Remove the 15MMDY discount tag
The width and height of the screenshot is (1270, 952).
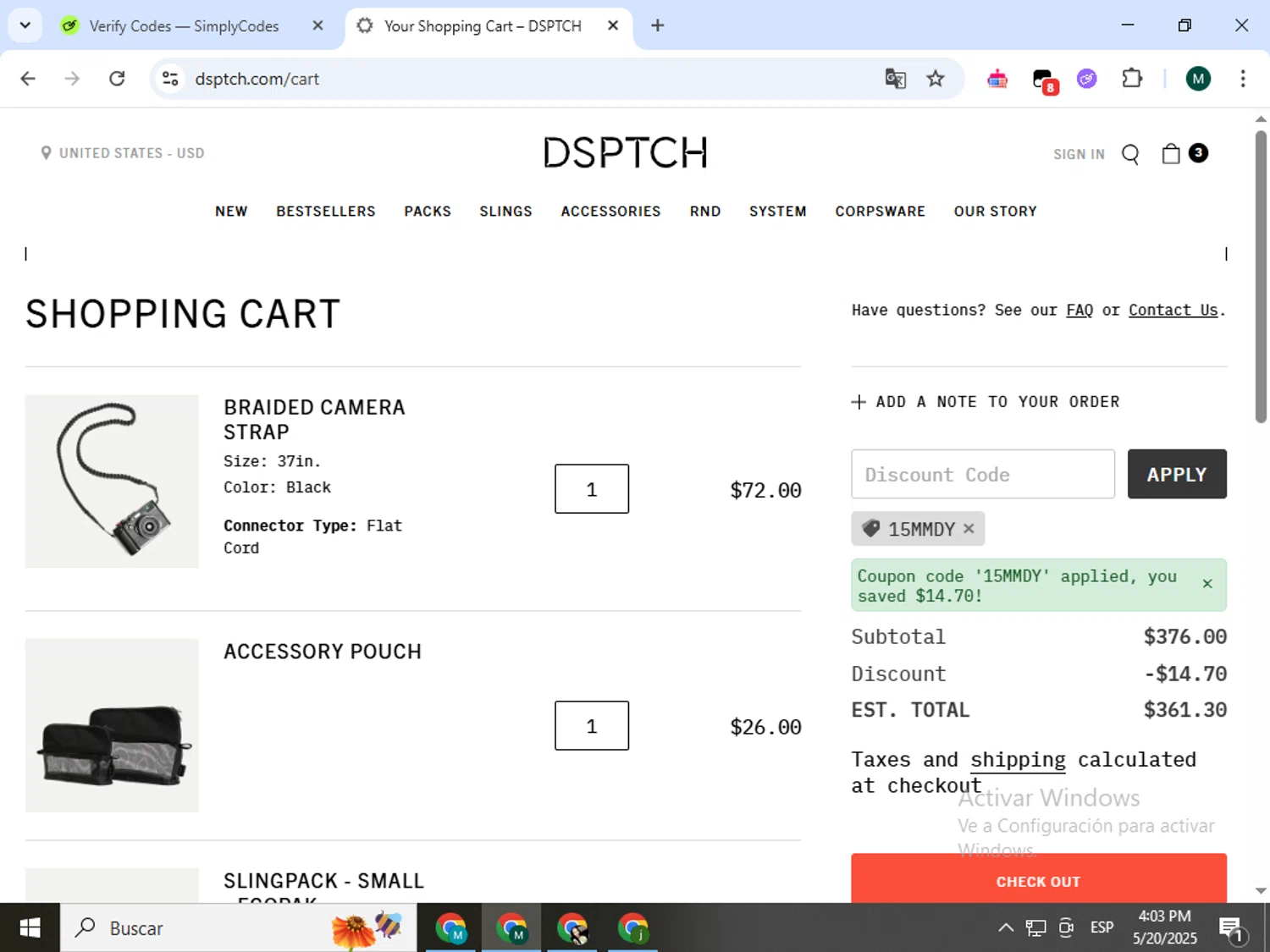click(x=969, y=529)
